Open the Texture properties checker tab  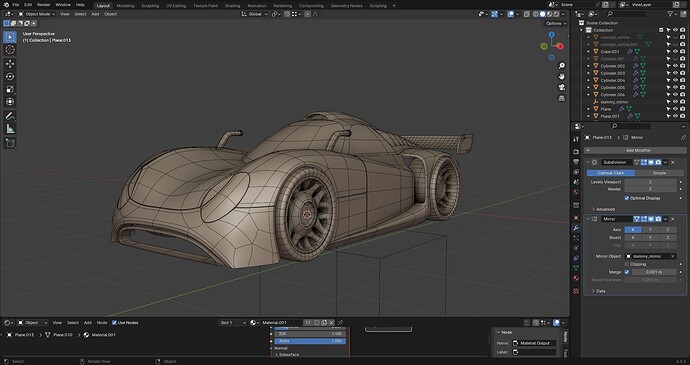click(576, 291)
